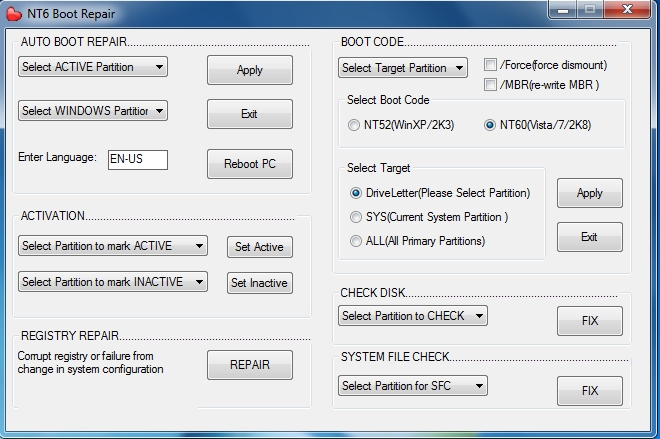Click the "Select Boot Code" group label
The width and height of the screenshot is (660, 439).
coord(388,100)
